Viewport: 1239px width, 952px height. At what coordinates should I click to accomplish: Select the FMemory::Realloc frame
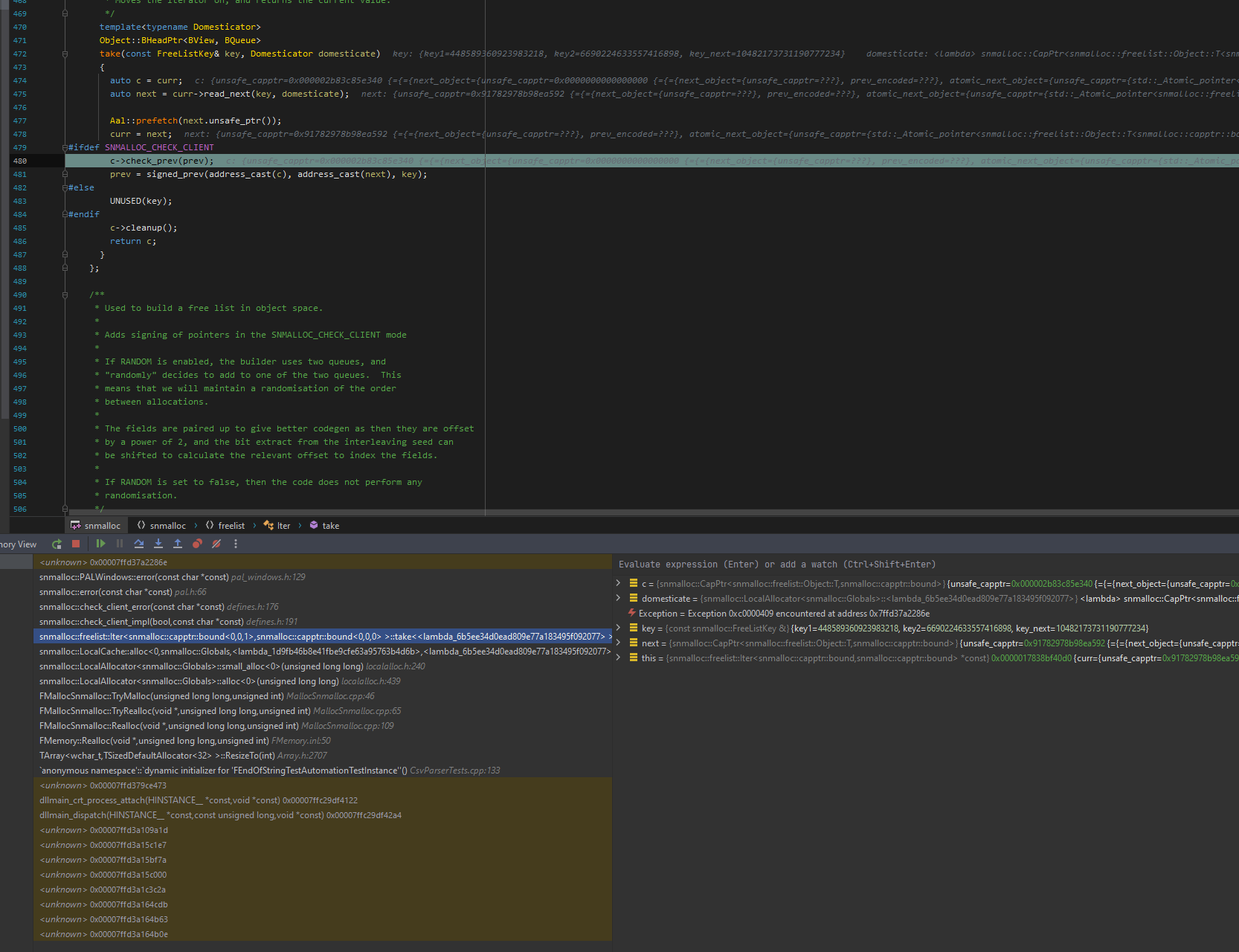coord(323,741)
